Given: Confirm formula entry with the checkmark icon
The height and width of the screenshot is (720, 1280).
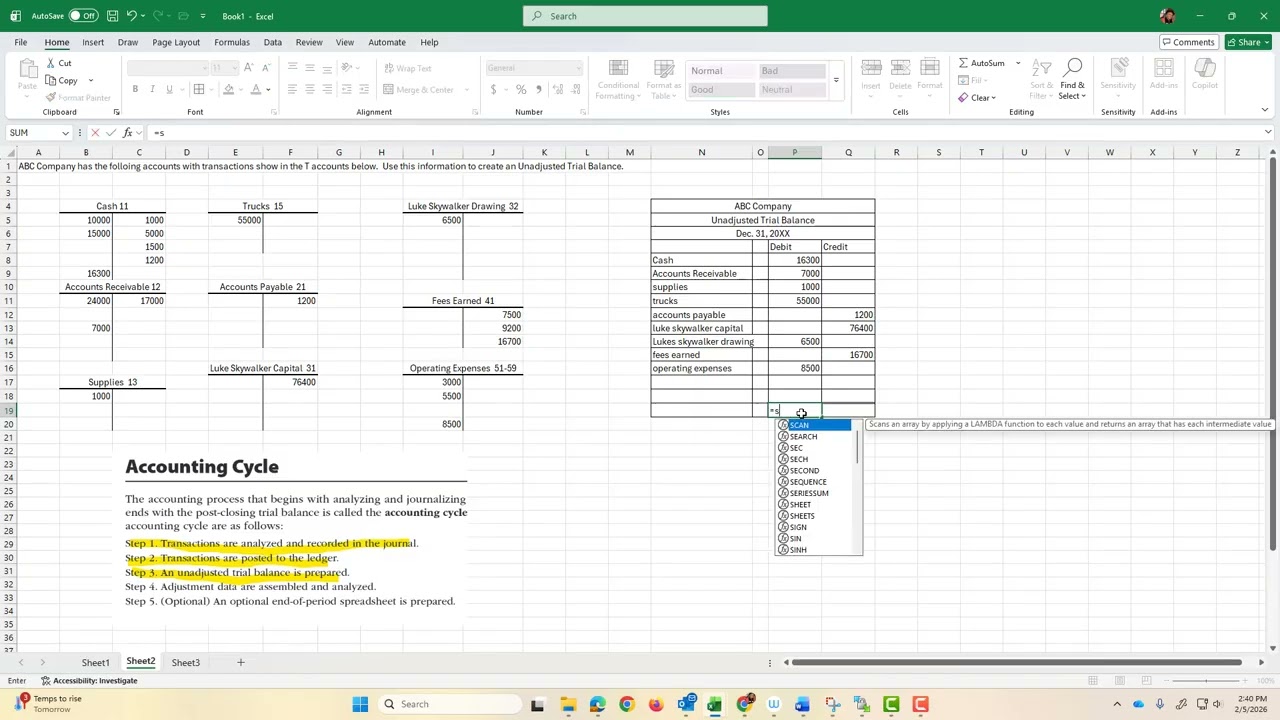Looking at the screenshot, I should click(x=111, y=133).
